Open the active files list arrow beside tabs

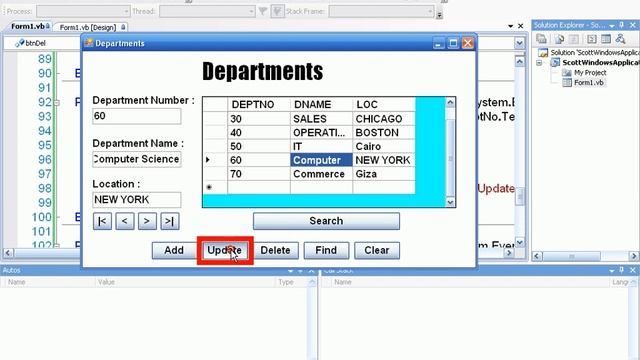pos(510,26)
